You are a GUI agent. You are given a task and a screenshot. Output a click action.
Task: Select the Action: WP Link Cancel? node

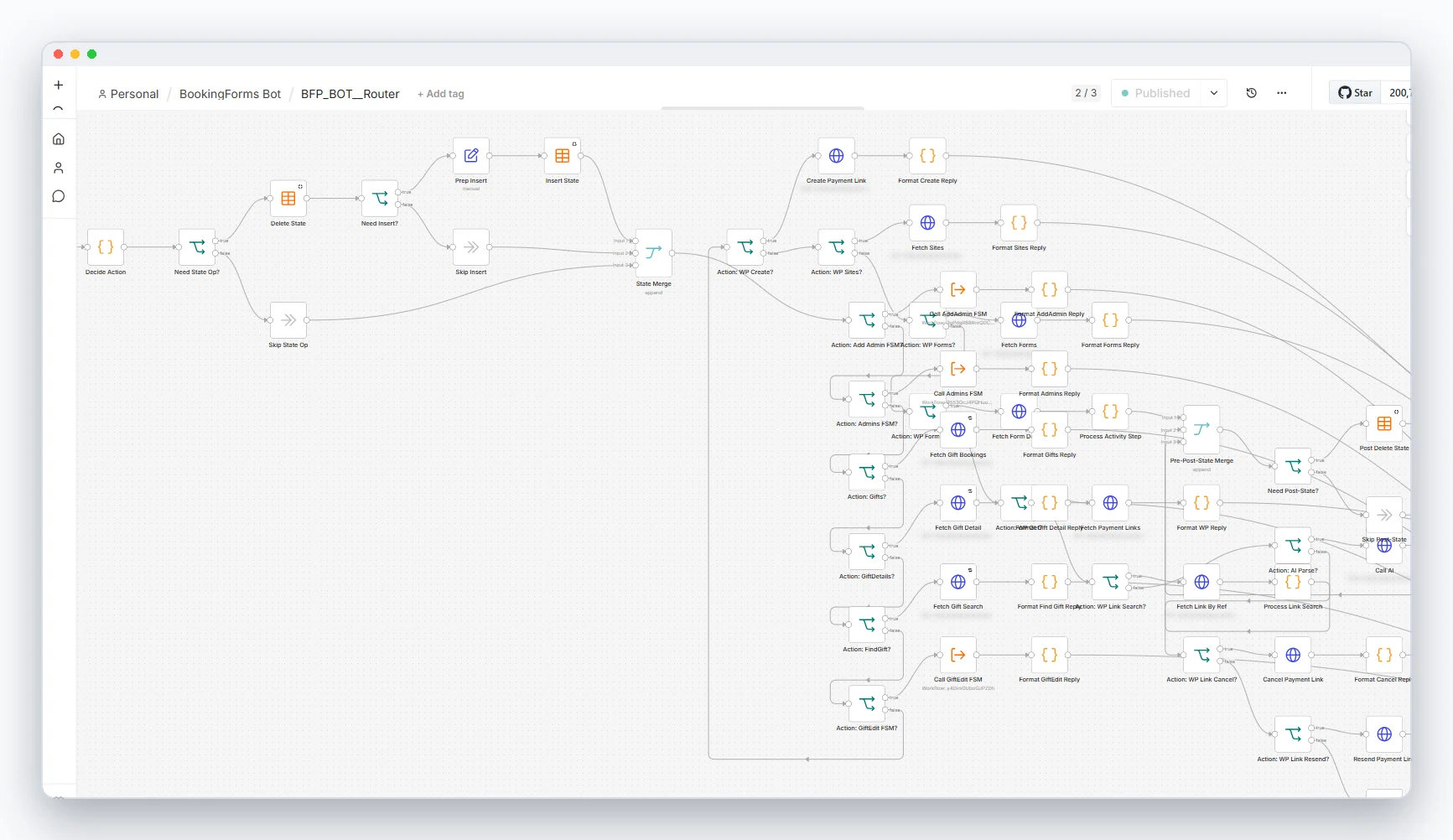tap(1201, 655)
